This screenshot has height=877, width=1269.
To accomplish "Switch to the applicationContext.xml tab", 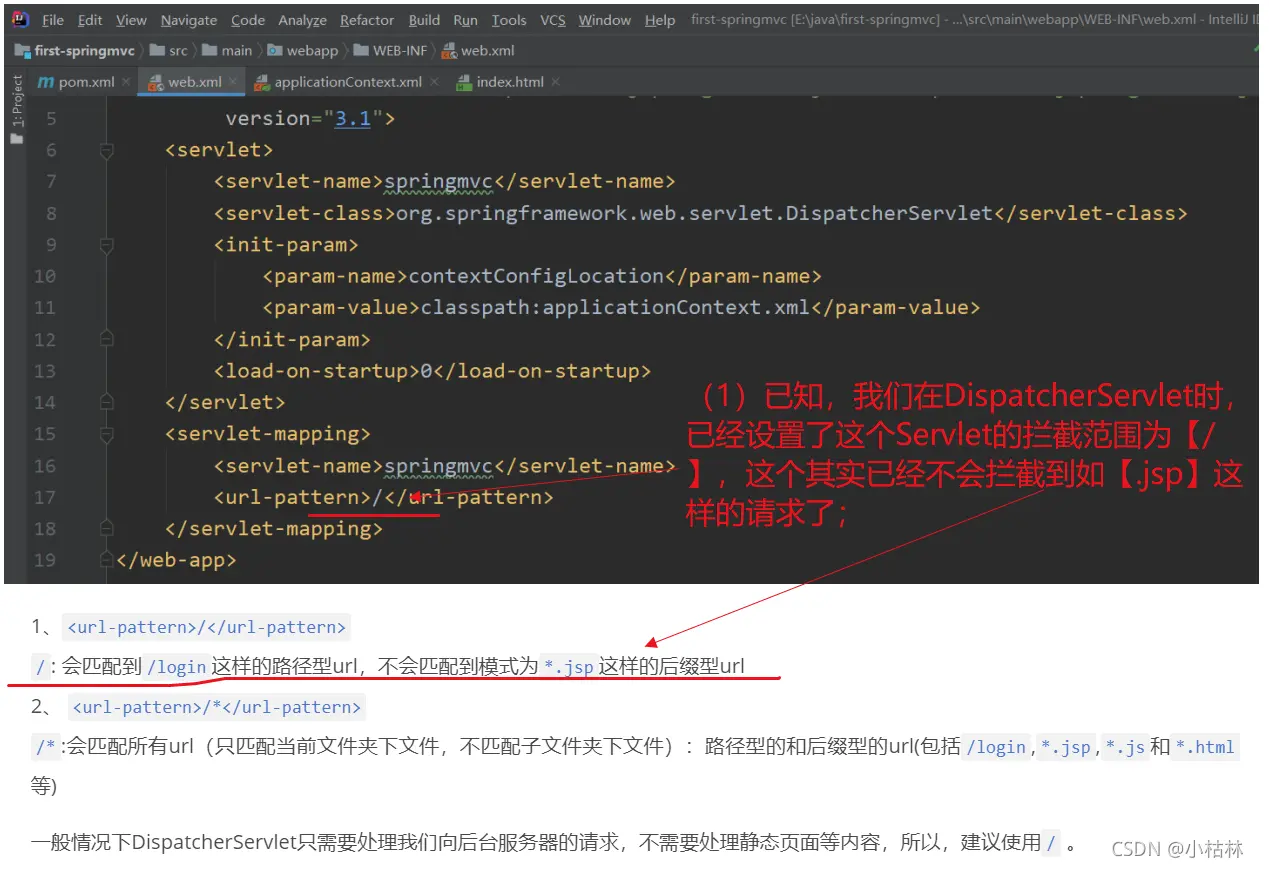I will click(x=348, y=82).
